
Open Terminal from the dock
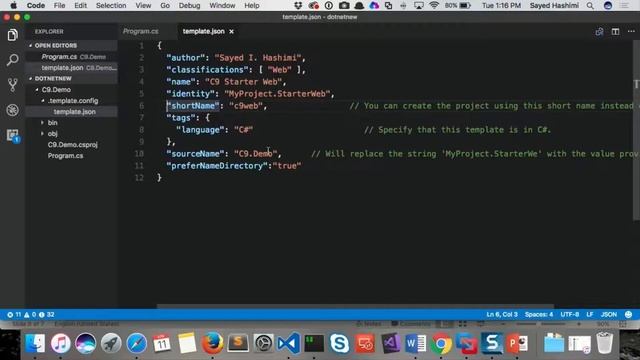[314, 343]
